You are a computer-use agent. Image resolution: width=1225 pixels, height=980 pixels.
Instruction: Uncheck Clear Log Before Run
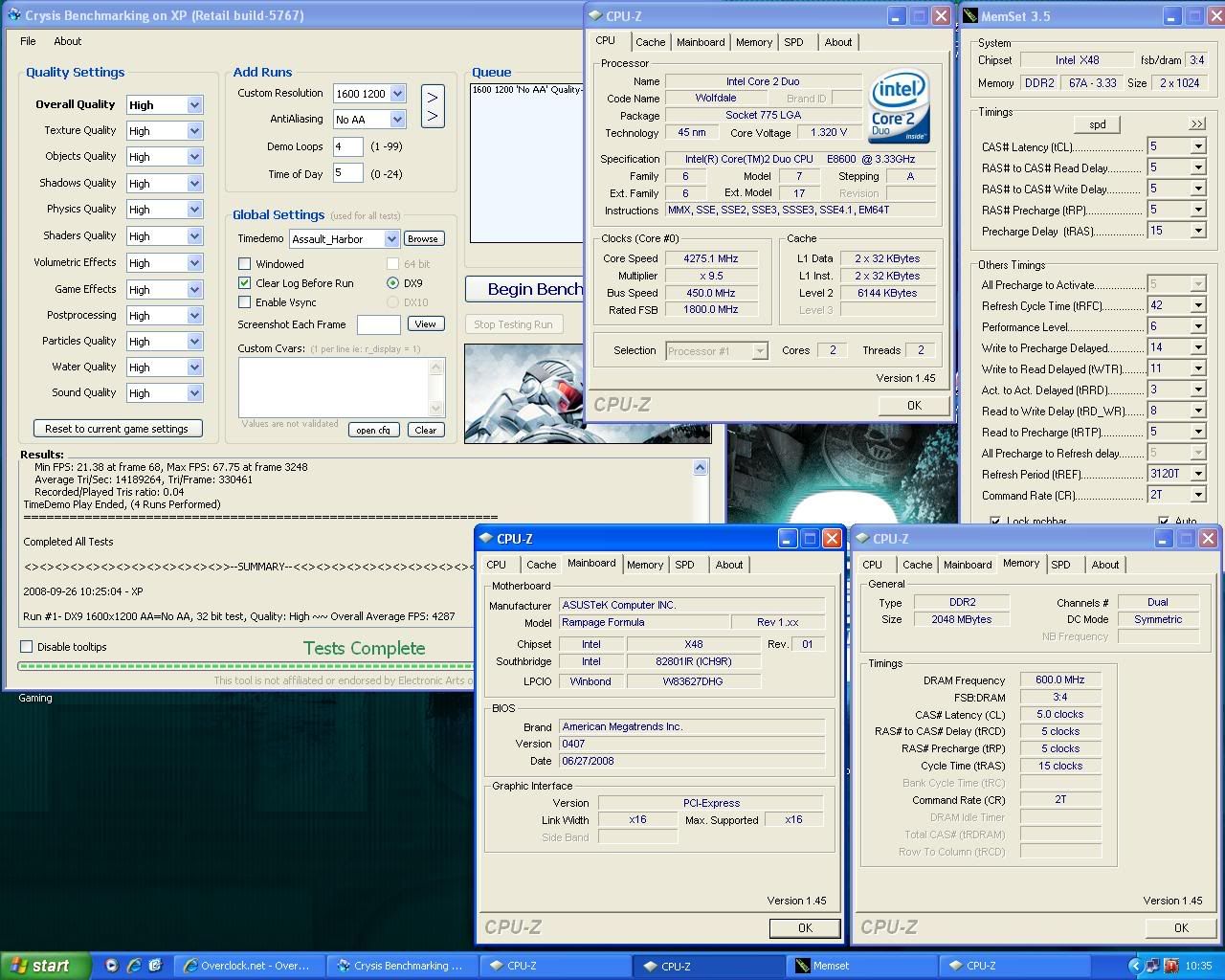[244, 283]
